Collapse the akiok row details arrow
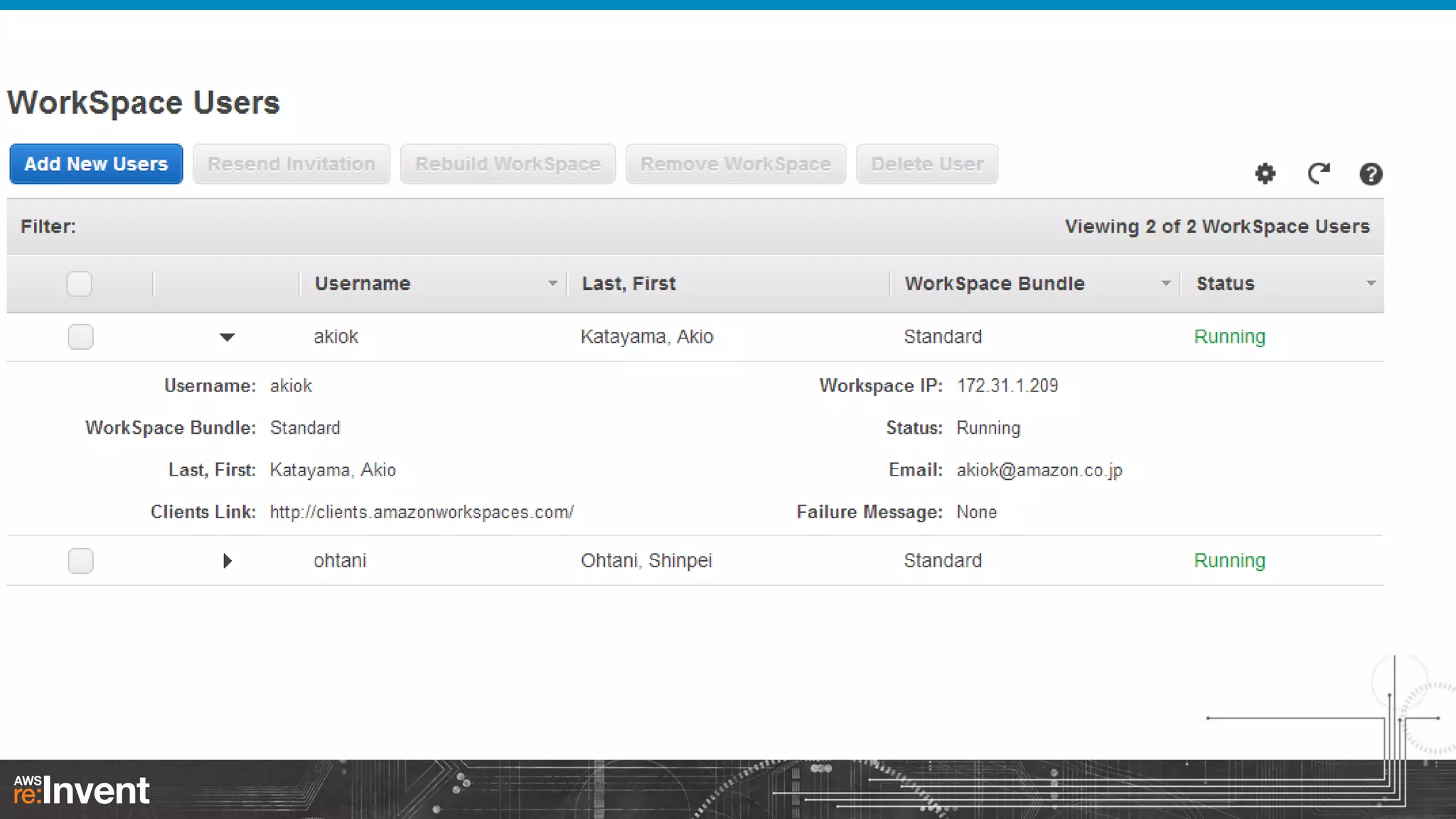This screenshot has width=1456, height=819. (227, 337)
